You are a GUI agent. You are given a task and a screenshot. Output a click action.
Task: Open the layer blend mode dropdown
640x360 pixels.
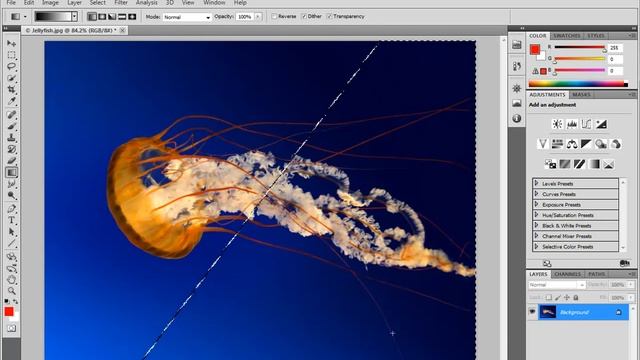(557, 285)
